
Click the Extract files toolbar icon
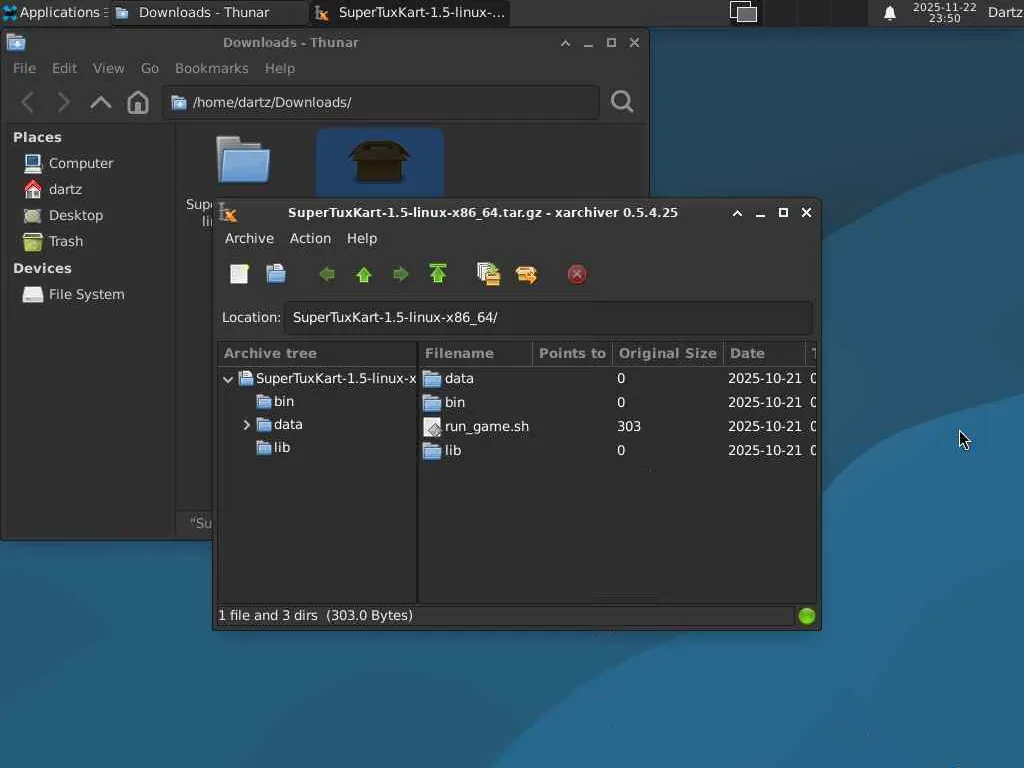click(526, 274)
